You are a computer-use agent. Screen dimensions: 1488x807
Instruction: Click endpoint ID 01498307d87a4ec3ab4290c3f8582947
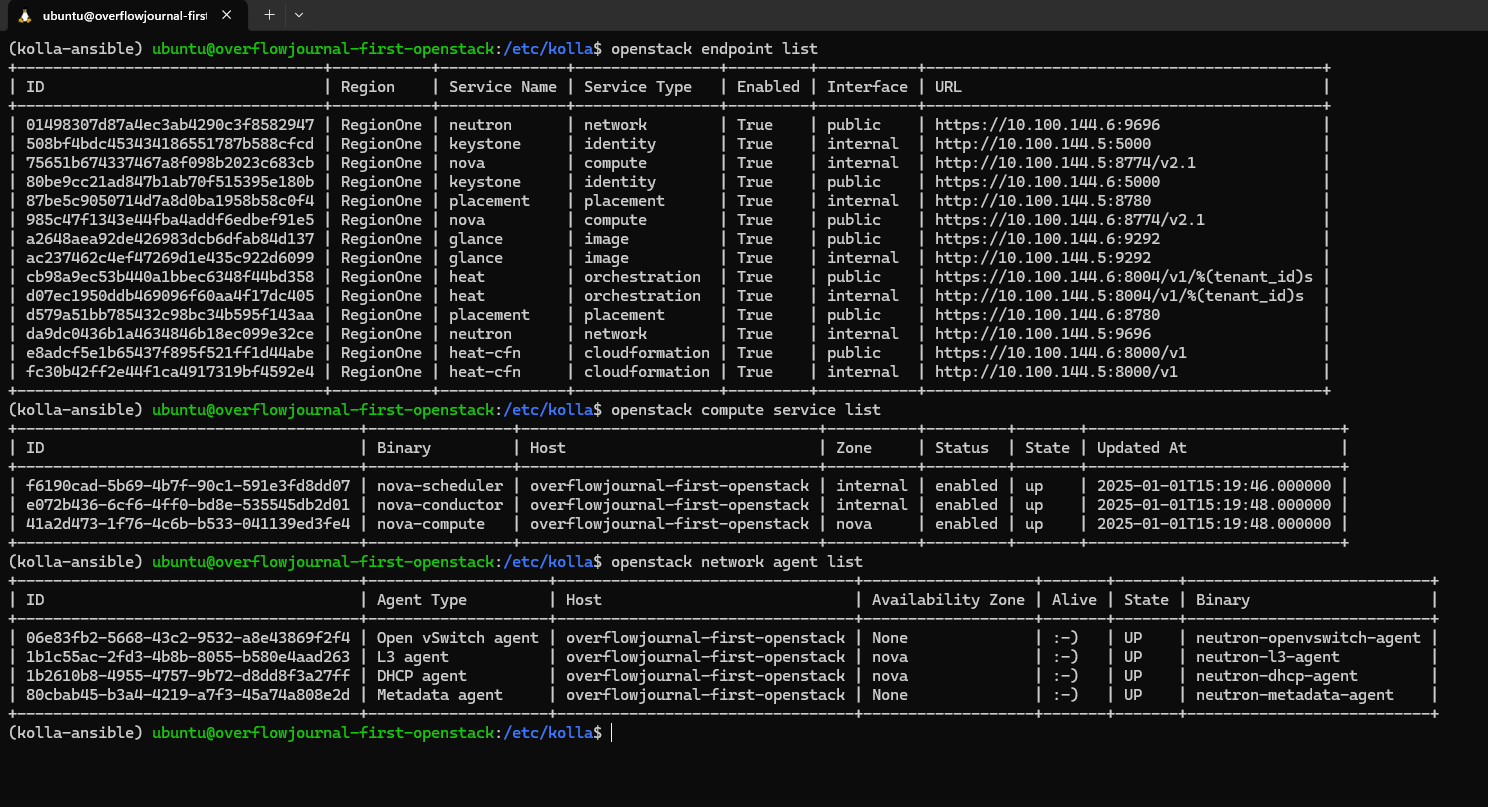coord(170,125)
